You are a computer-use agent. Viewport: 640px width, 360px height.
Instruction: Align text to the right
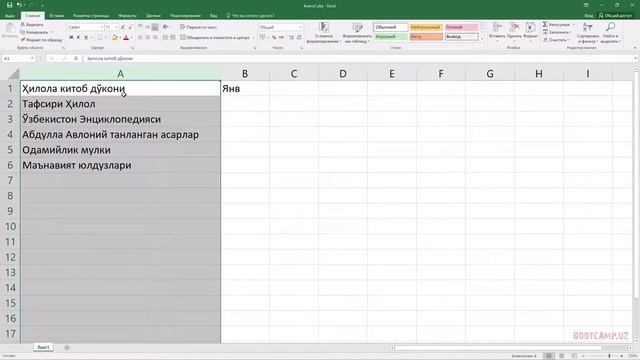[x=155, y=38]
